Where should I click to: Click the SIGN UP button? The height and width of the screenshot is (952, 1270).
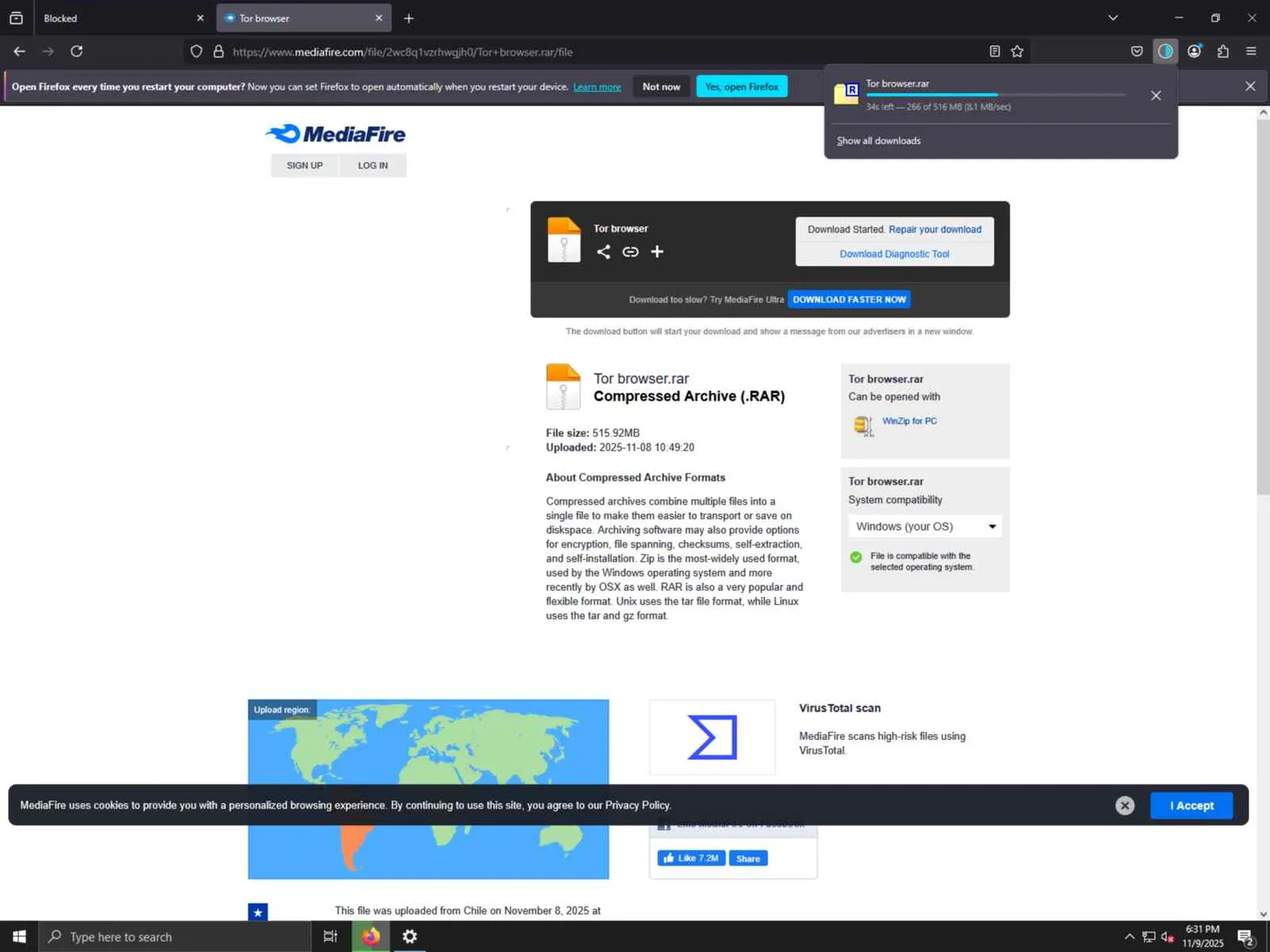[x=305, y=165]
